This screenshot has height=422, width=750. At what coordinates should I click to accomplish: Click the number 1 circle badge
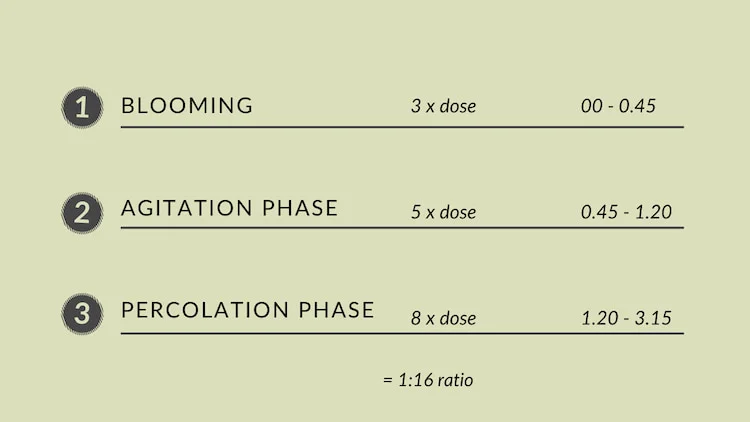(82, 108)
